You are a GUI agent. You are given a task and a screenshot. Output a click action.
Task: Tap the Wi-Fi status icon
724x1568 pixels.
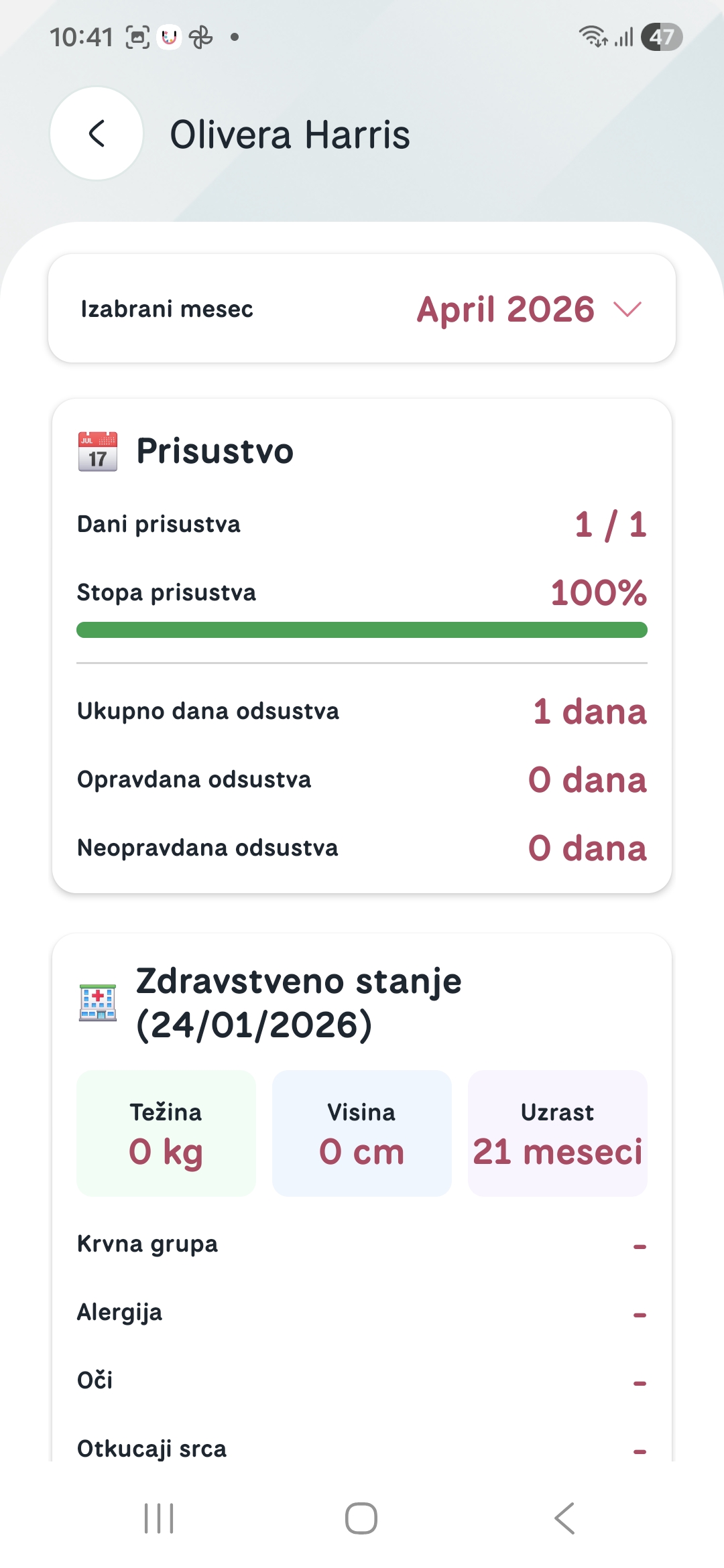point(593,36)
